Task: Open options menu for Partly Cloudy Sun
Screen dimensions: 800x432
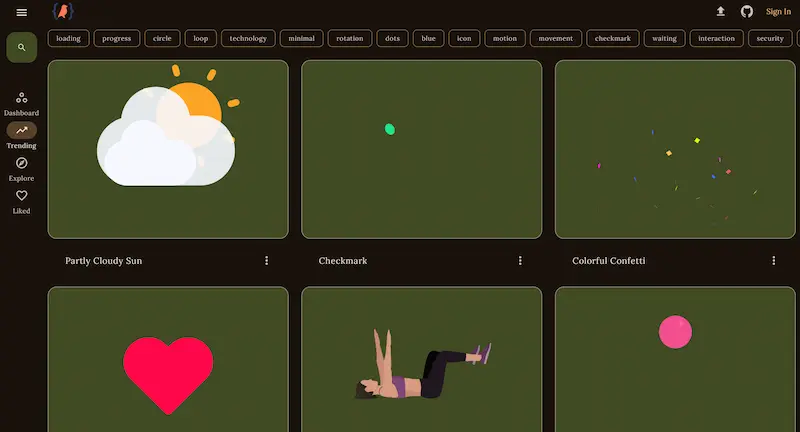Action: [267, 261]
